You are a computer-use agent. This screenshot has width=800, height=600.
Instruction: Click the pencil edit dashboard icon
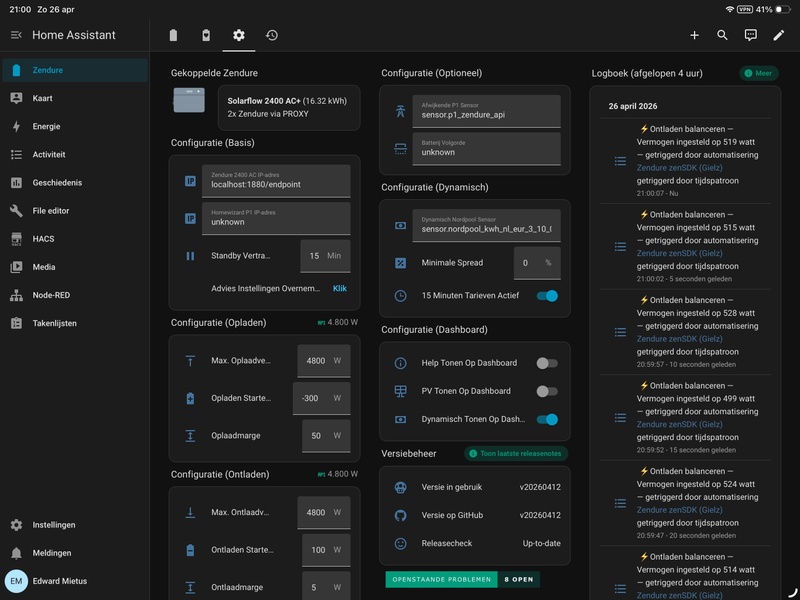[779, 35]
